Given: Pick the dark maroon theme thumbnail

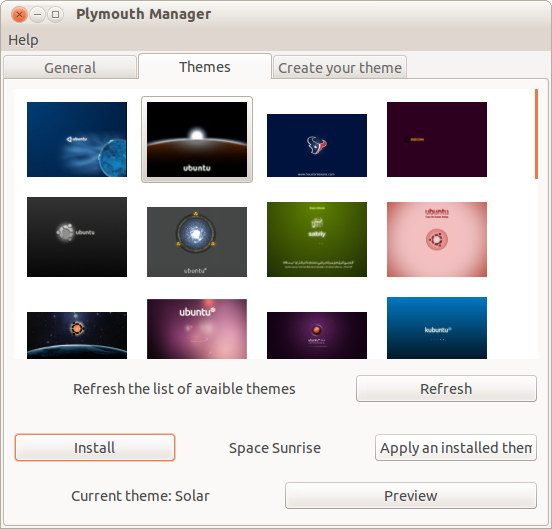Looking at the screenshot, I should (437, 139).
